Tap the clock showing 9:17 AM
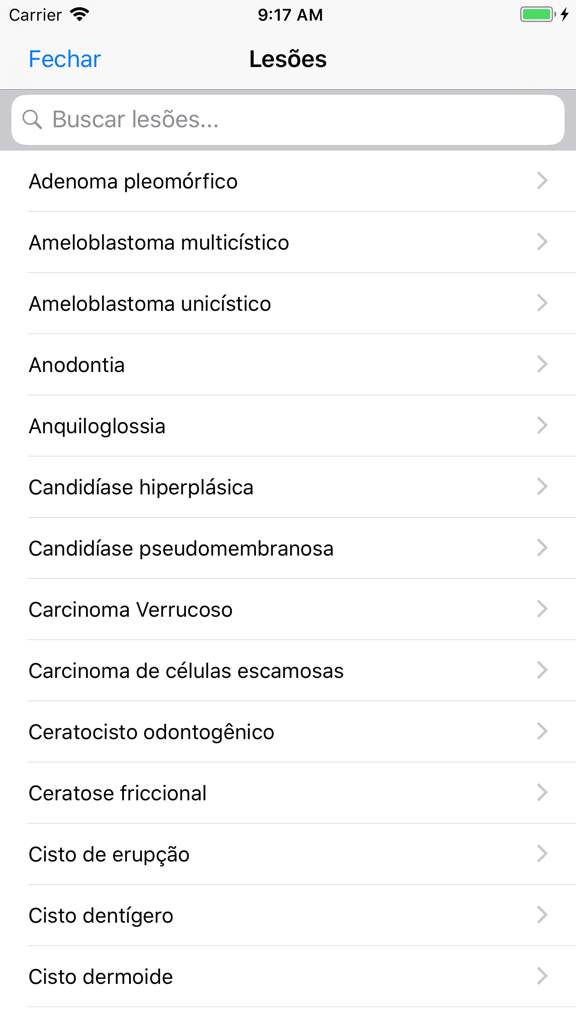 tap(288, 15)
